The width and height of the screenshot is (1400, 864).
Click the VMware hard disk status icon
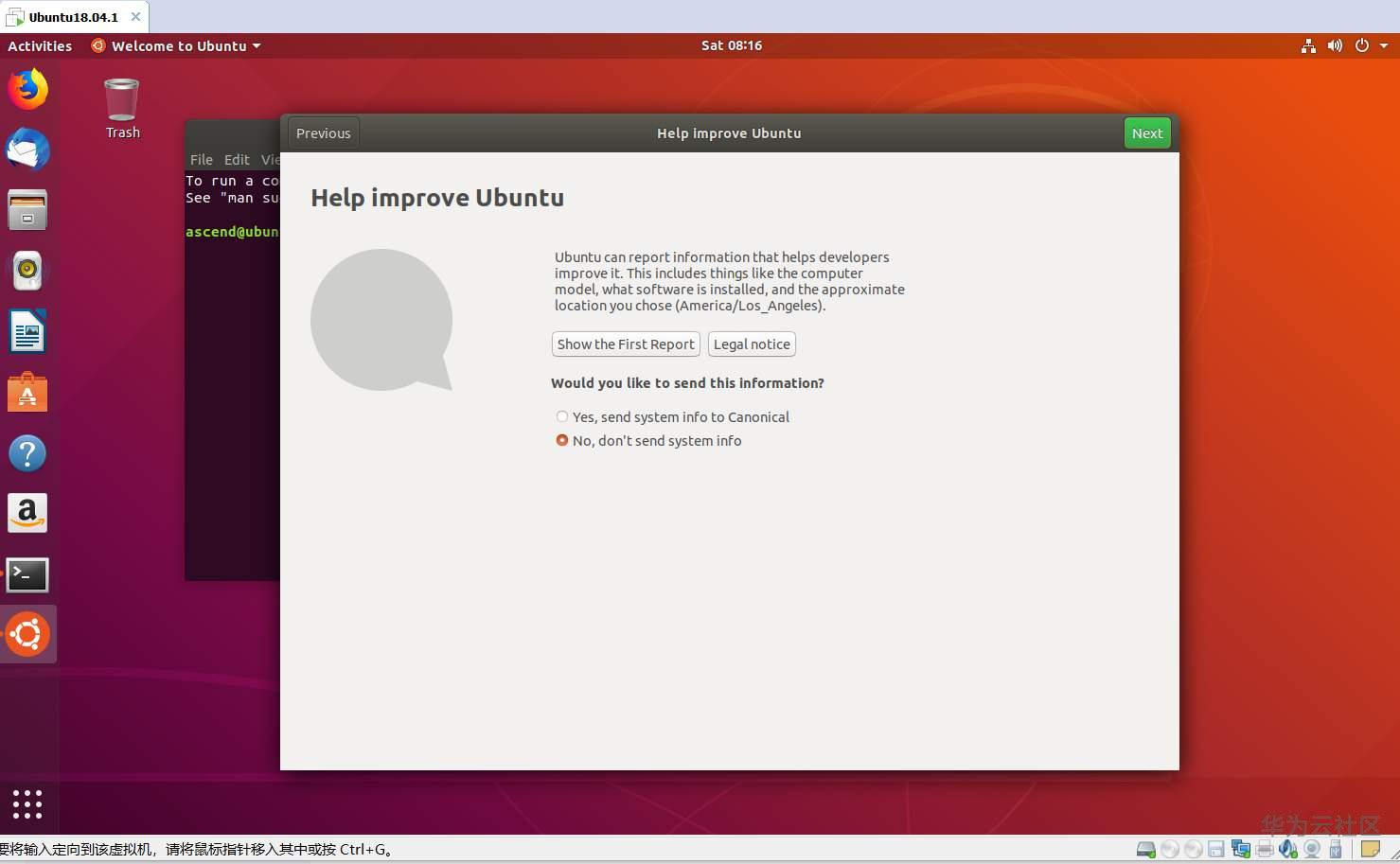tap(1146, 850)
